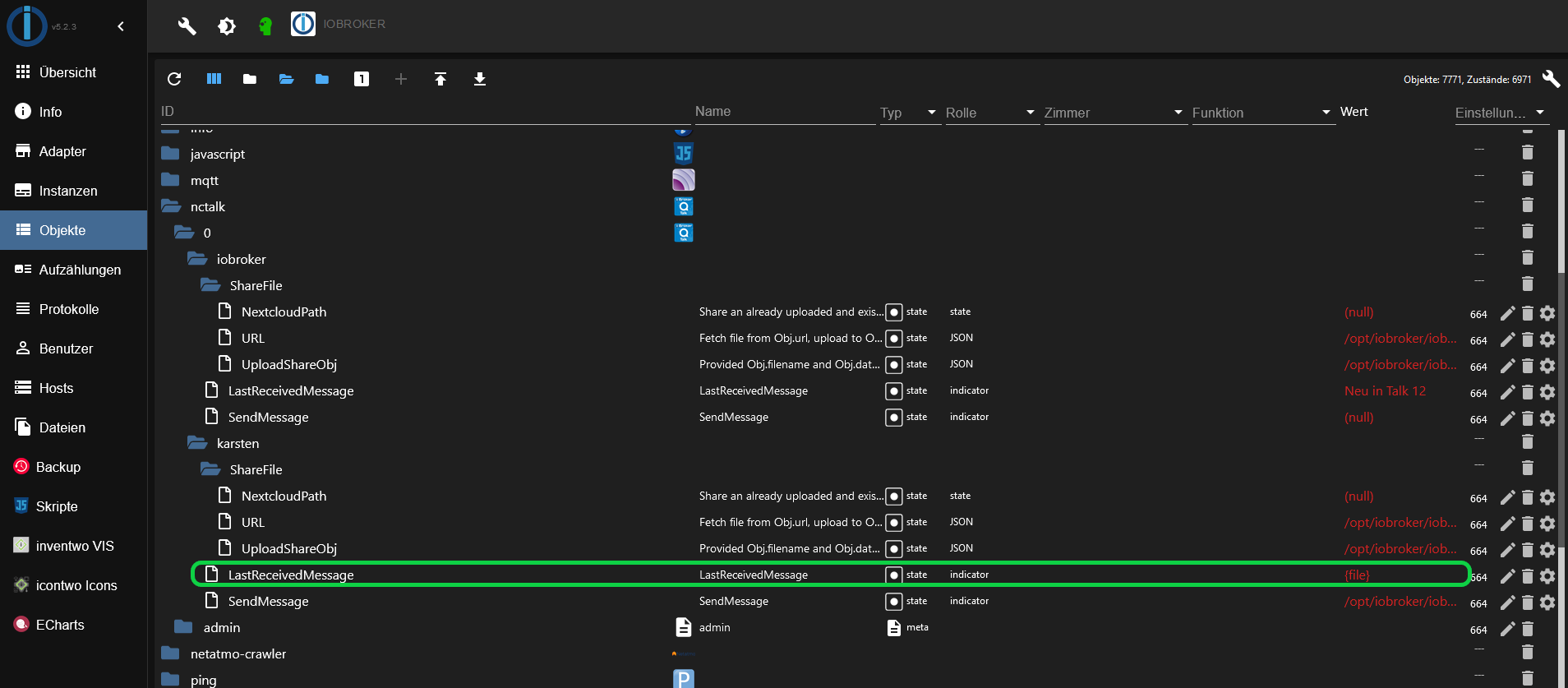Collapse ShareFile folder under karsten
Screen dimensions: 1568x688
[x=210, y=469]
